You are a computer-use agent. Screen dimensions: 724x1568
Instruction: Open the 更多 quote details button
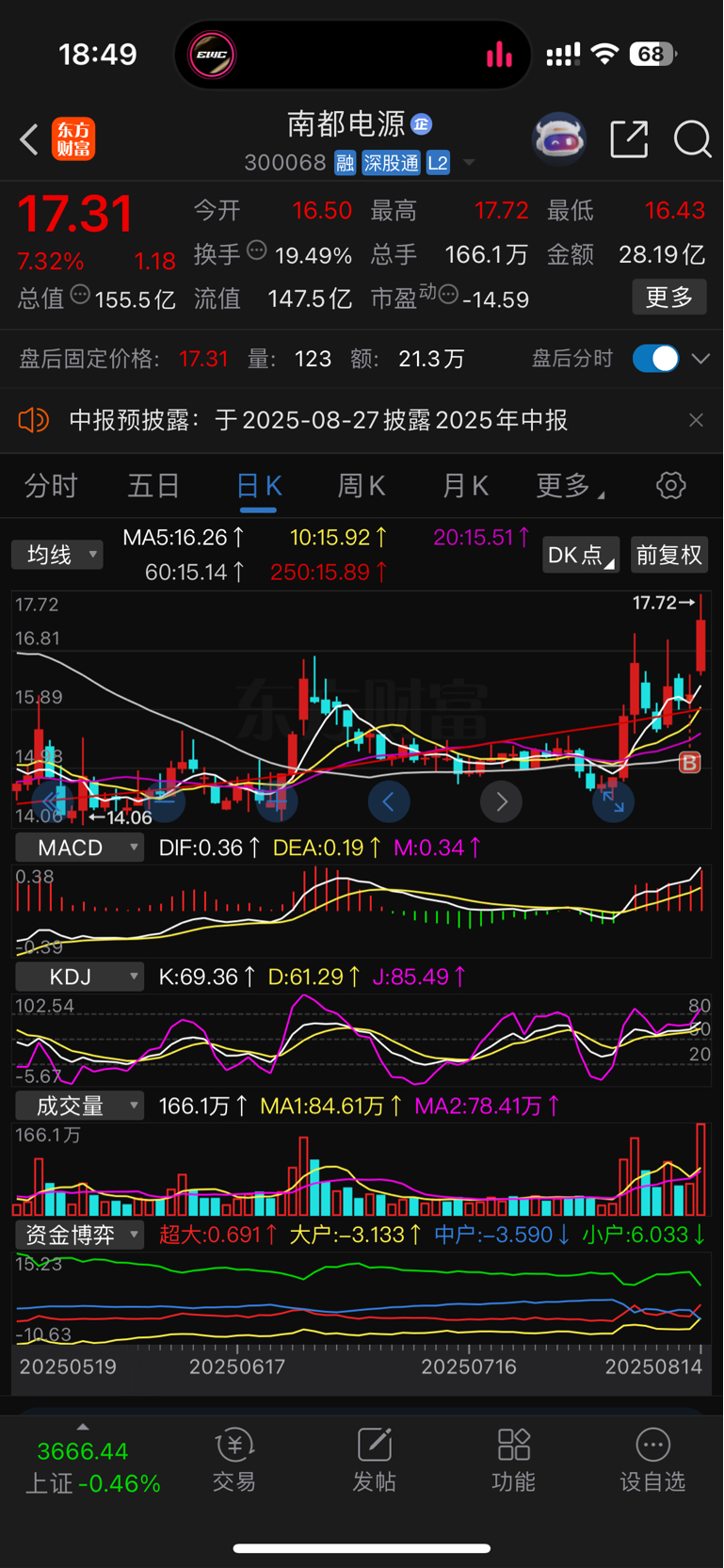(x=669, y=298)
